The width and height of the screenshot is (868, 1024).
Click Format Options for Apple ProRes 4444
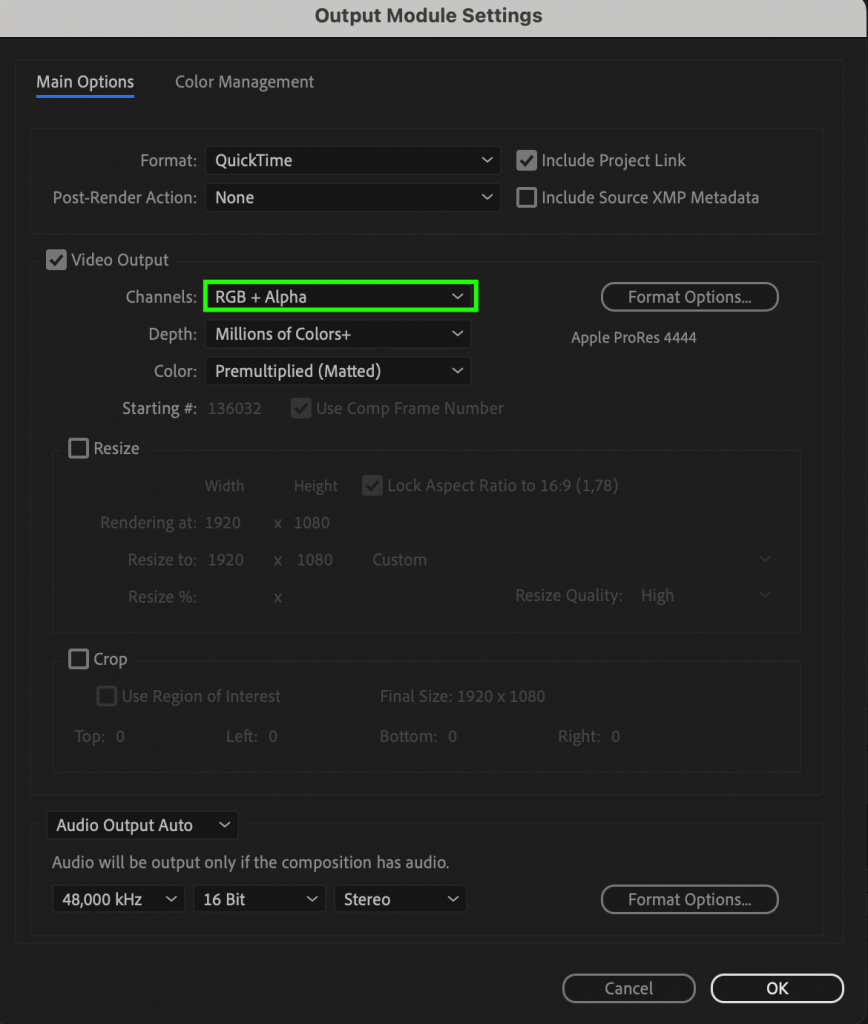click(689, 297)
